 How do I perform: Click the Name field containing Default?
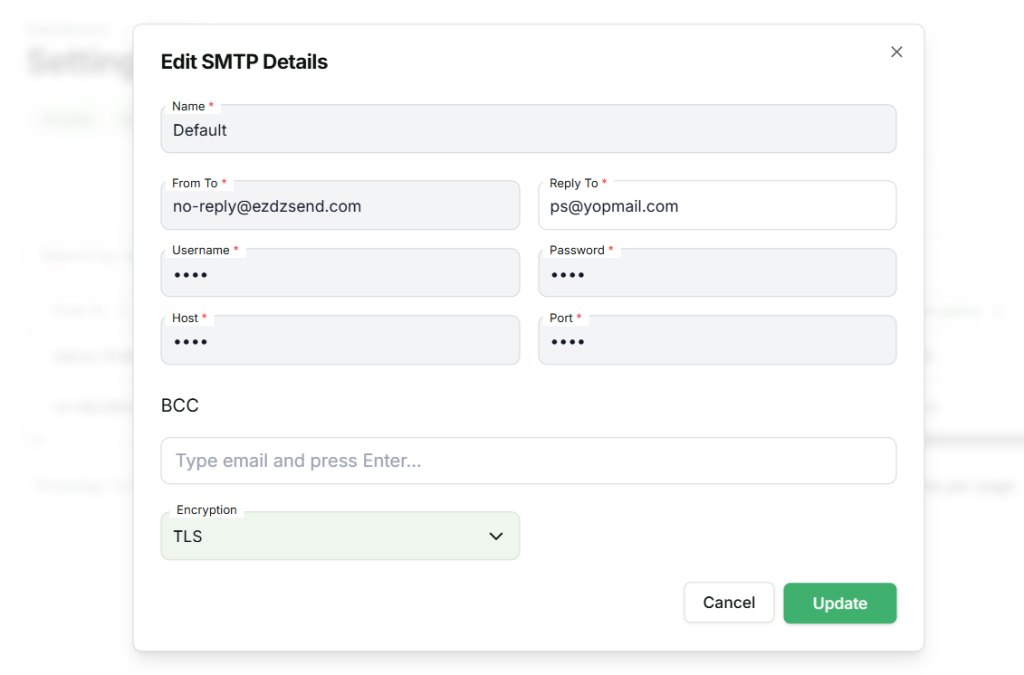(x=528, y=130)
